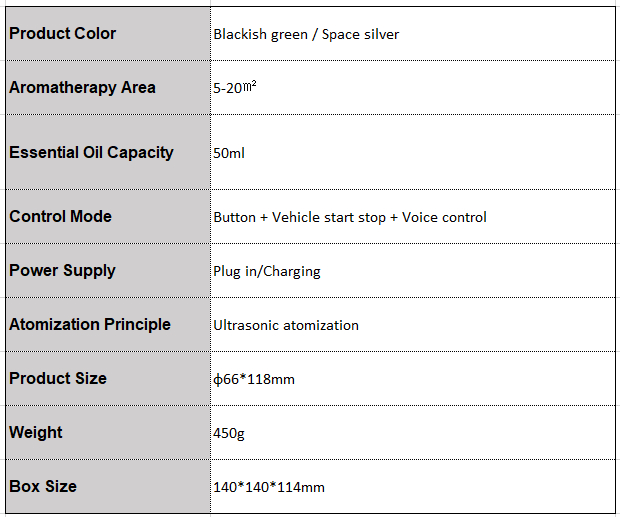Click the 140*140*114mm value cell

[413, 487]
